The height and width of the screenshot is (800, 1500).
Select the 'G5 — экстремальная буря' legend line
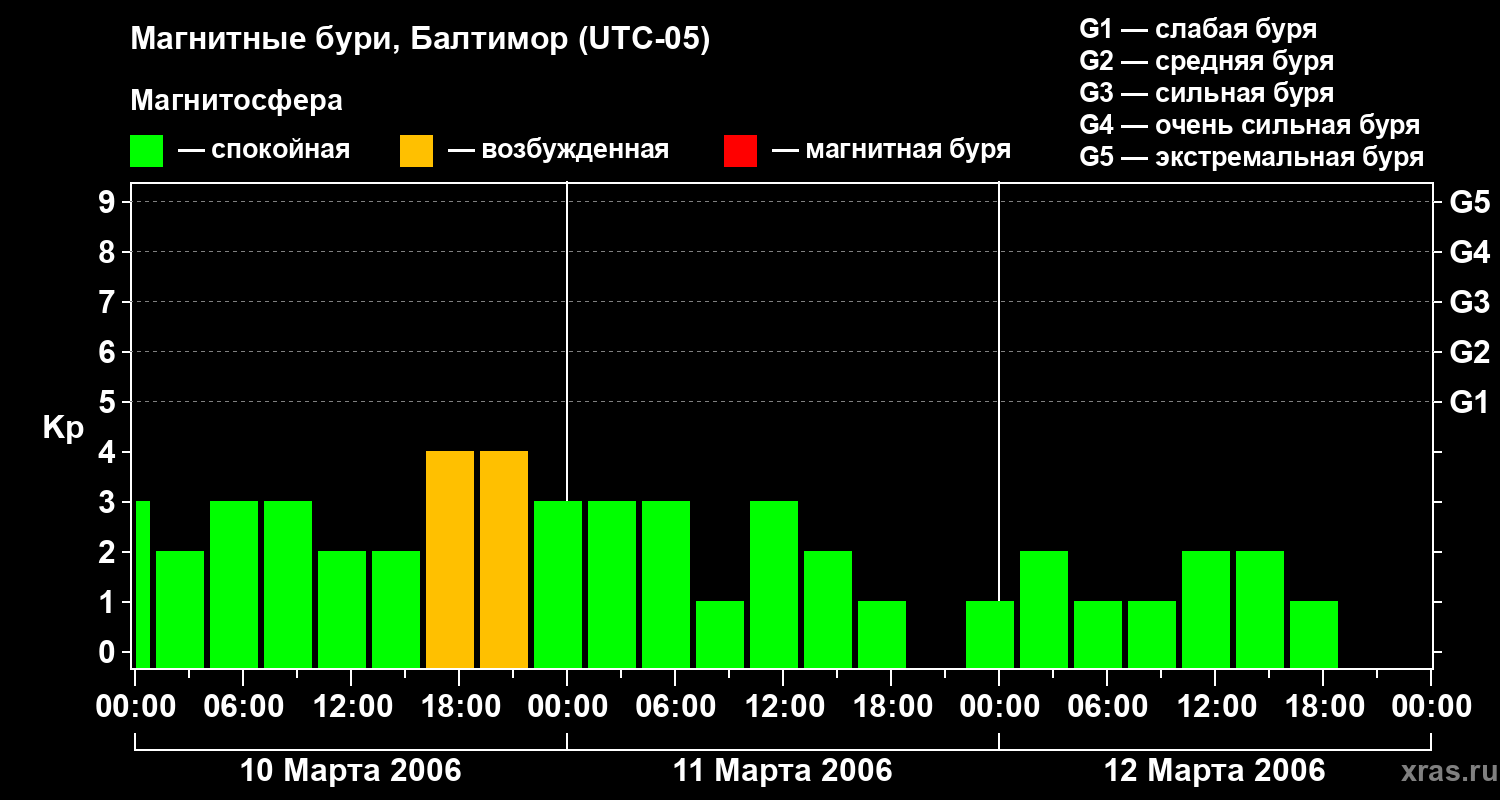click(1252, 157)
